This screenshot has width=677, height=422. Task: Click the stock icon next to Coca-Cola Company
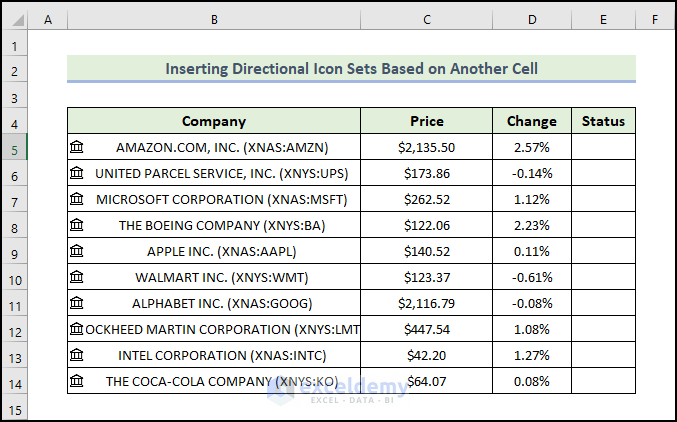click(x=77, y=381)
